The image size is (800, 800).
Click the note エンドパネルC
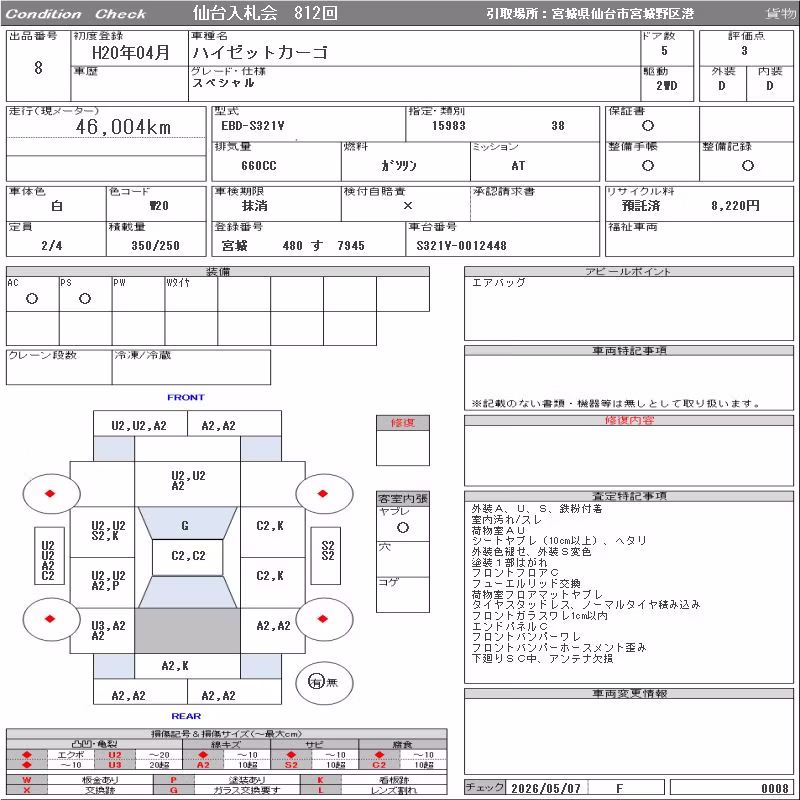tap(509, 626)
